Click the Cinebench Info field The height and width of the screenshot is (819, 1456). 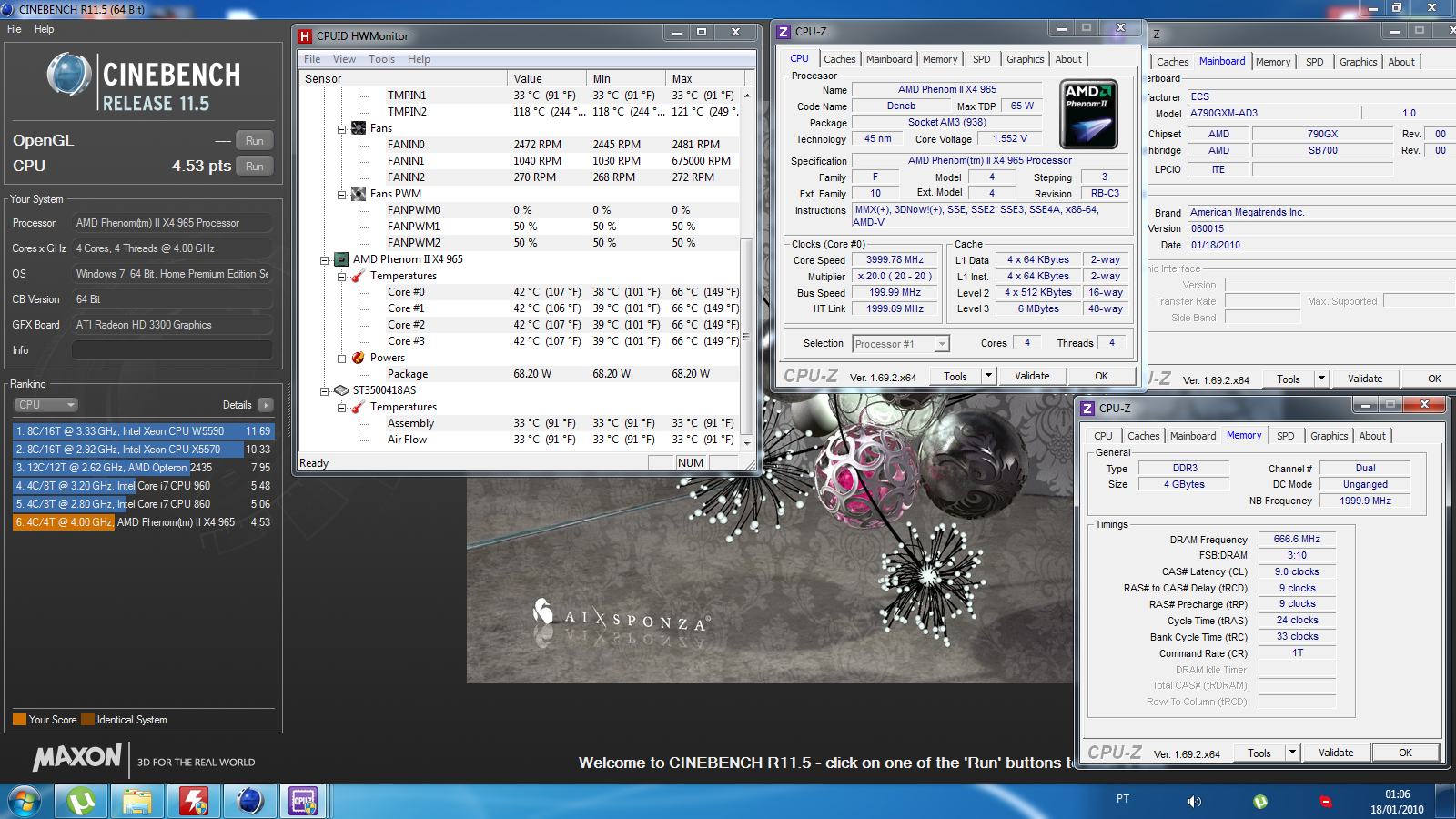point(173,350)
